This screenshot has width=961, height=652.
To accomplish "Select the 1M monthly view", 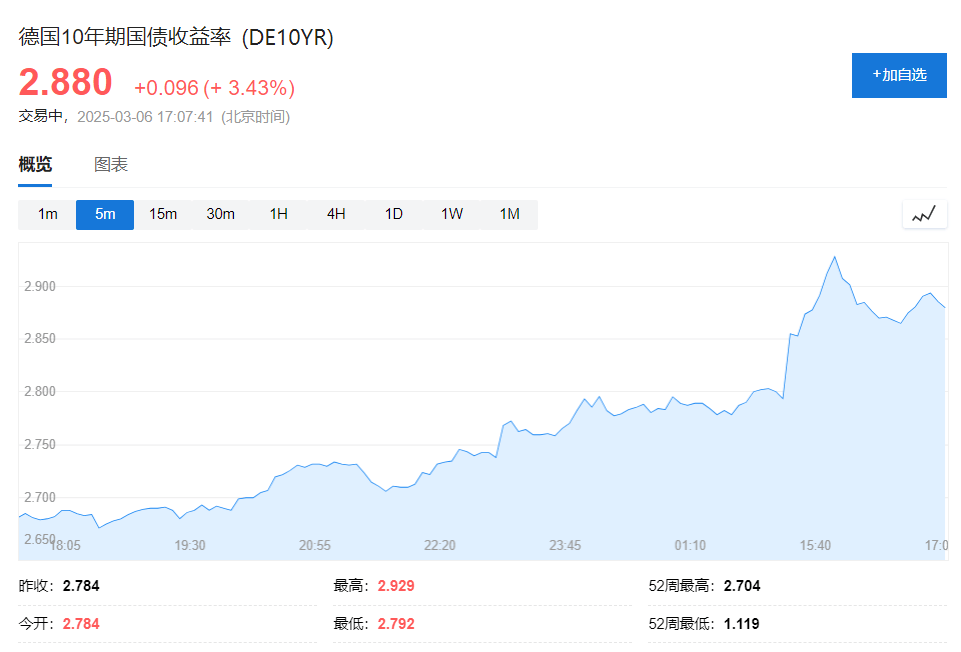I will tap(508, 213).
